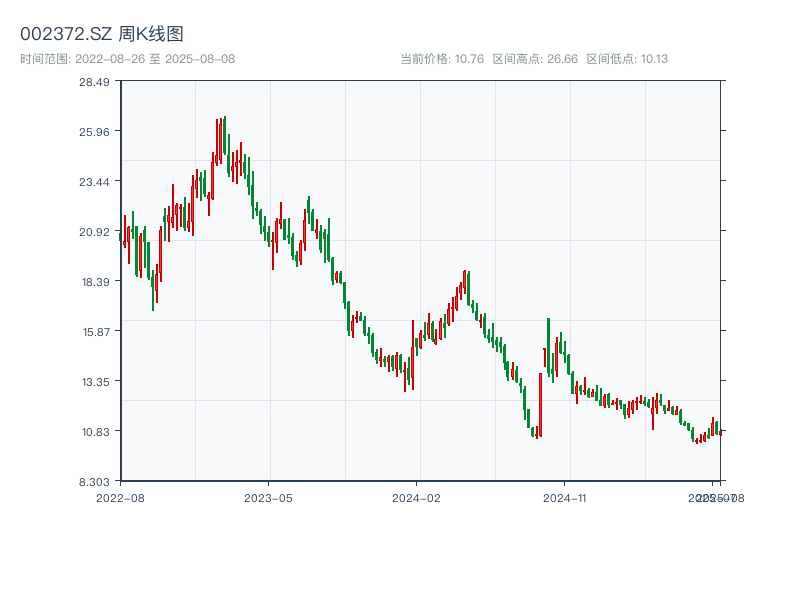Click the 当前价格 10.76 label
Viewport: 800px width, 600px height.
coord(442,59)
